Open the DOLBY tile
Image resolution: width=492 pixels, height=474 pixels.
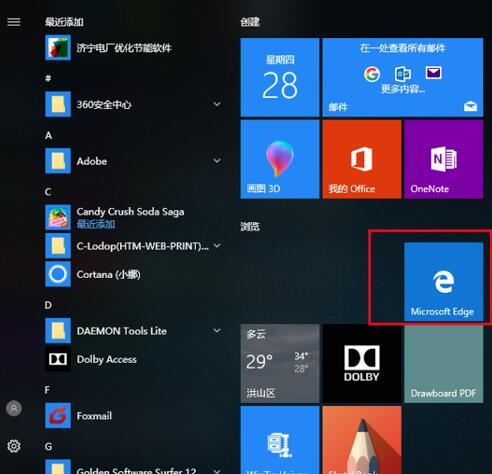362,364
